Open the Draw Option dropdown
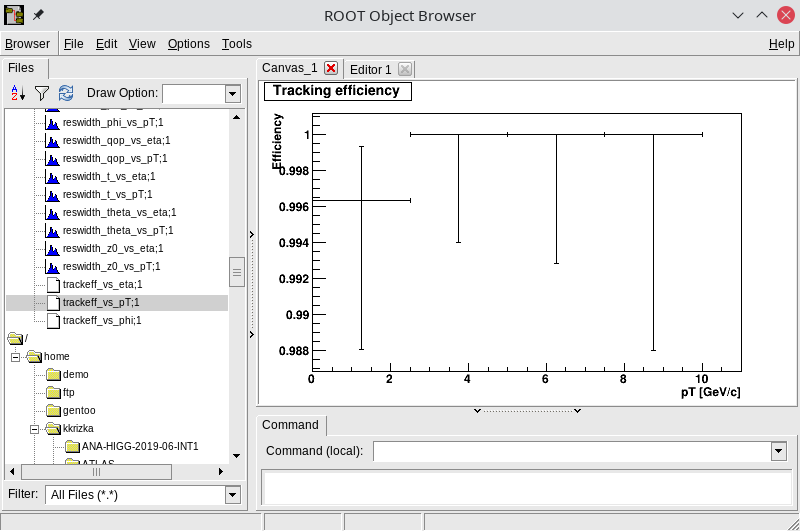The width and height of the screenshot is (800, 531). click(x=233, y=94)
